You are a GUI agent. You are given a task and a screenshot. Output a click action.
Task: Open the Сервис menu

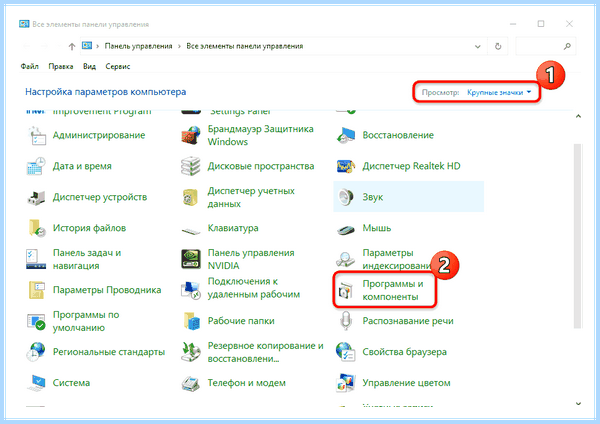coord(118,67)
